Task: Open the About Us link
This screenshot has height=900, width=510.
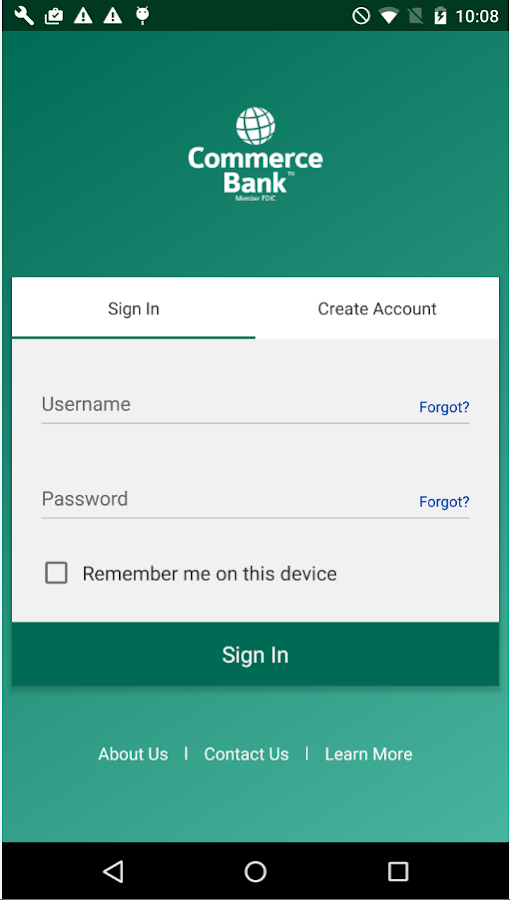Action: pyautogui.click(x=133, y=754)
